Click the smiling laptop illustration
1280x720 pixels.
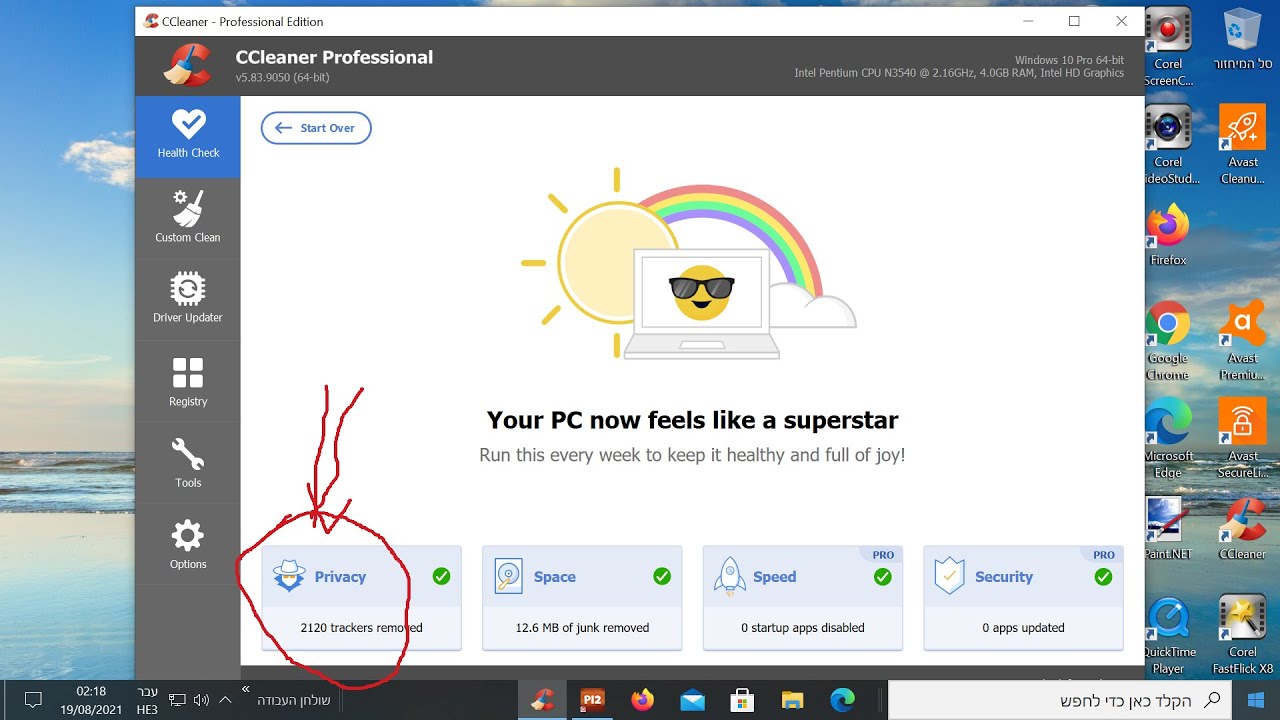[x=701, y=302]
